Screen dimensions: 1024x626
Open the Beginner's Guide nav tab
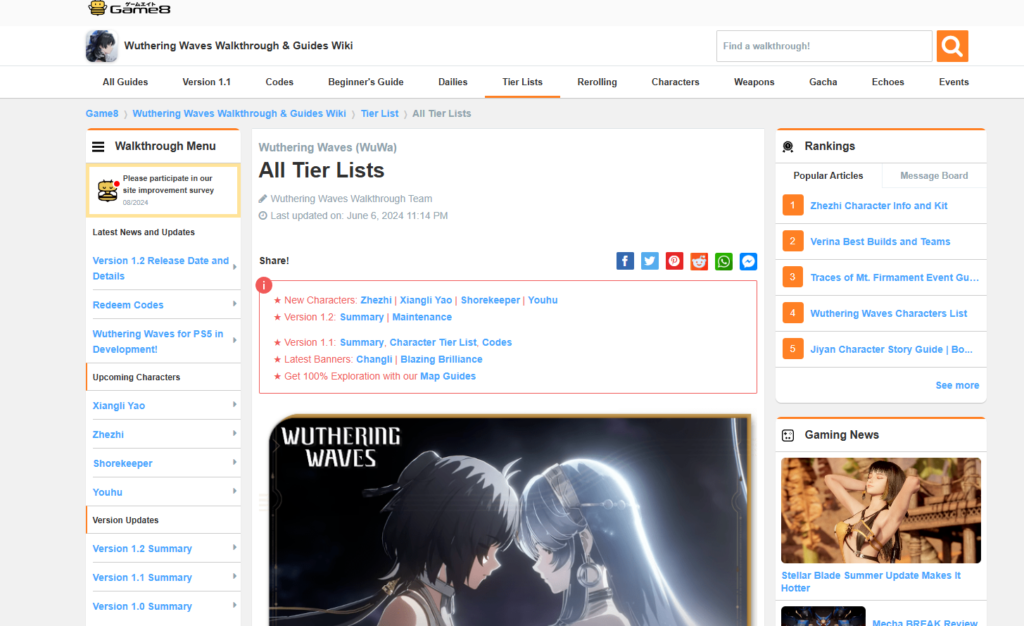click(366, 82)
